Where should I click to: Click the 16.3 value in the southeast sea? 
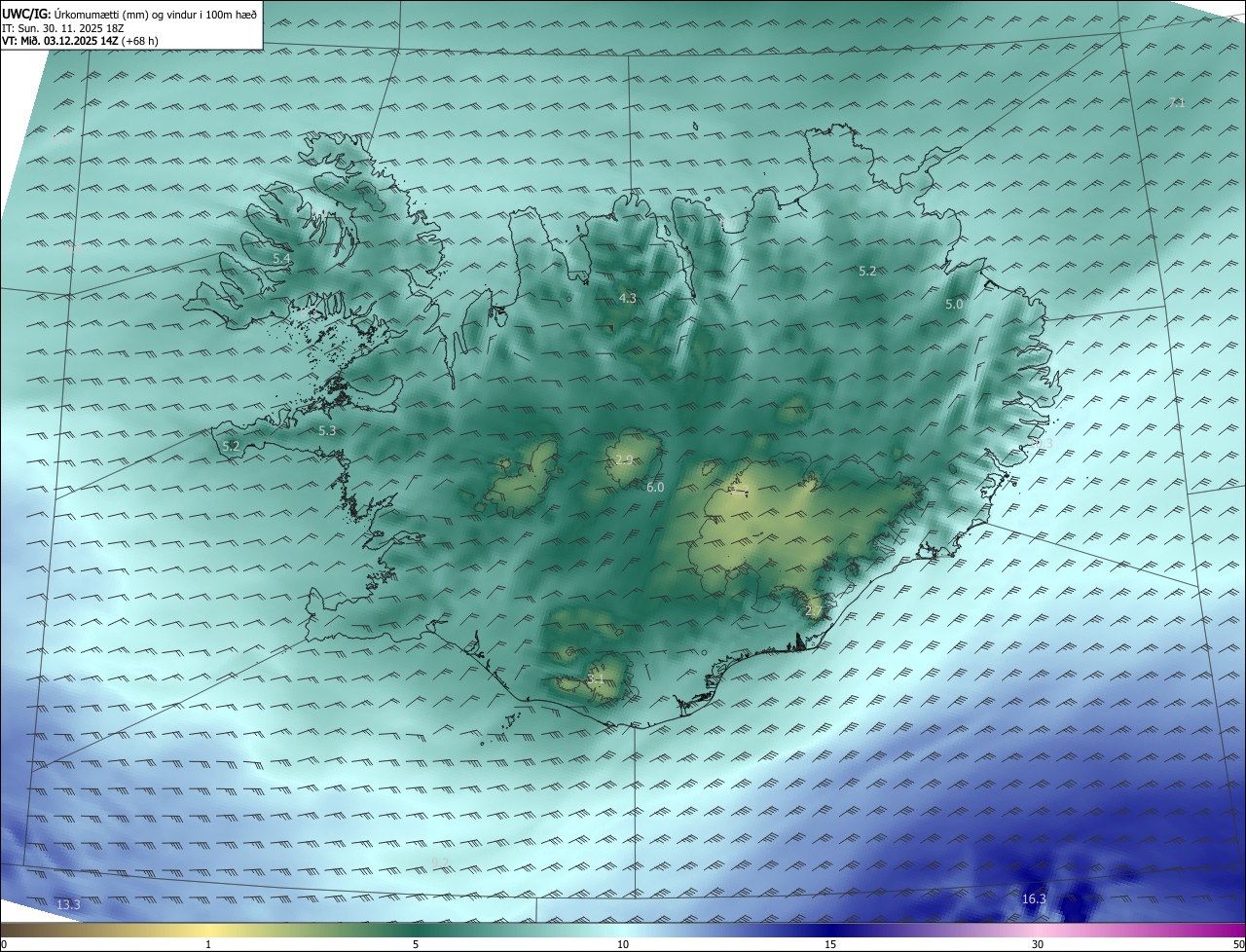[x=1034, y=899]
